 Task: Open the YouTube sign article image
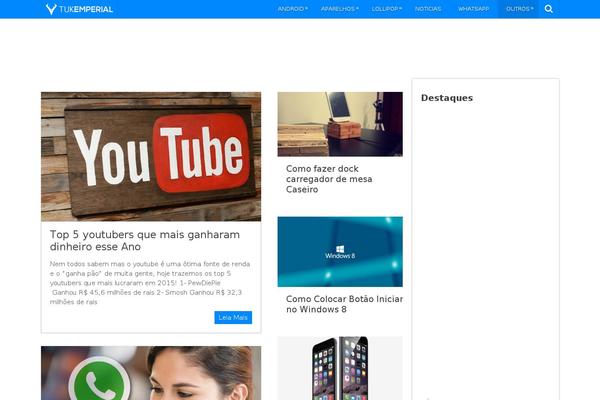click(x=151, y=157)
